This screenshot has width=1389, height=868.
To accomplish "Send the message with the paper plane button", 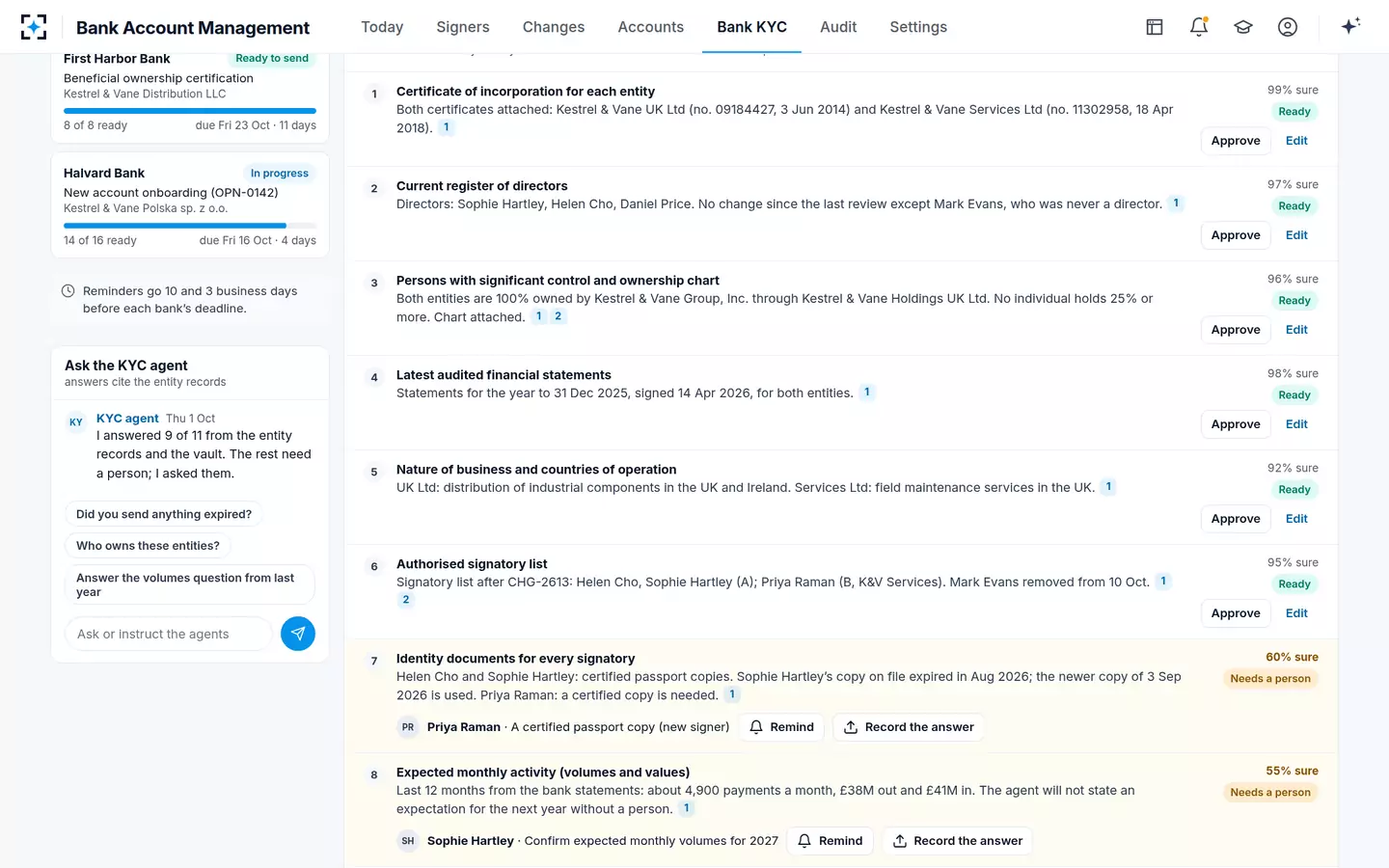I will (x=298, y=634).
